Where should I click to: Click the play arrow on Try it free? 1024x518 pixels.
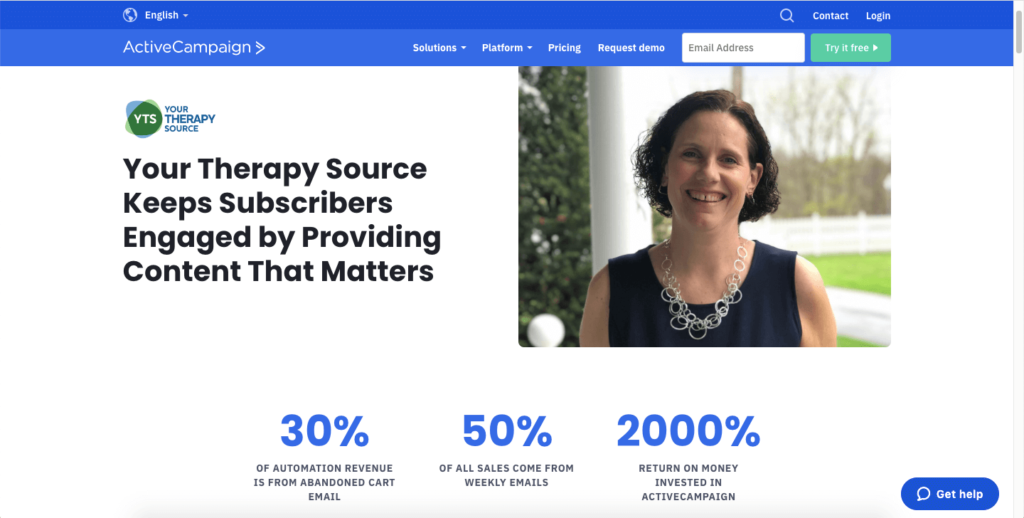point(875,48)
